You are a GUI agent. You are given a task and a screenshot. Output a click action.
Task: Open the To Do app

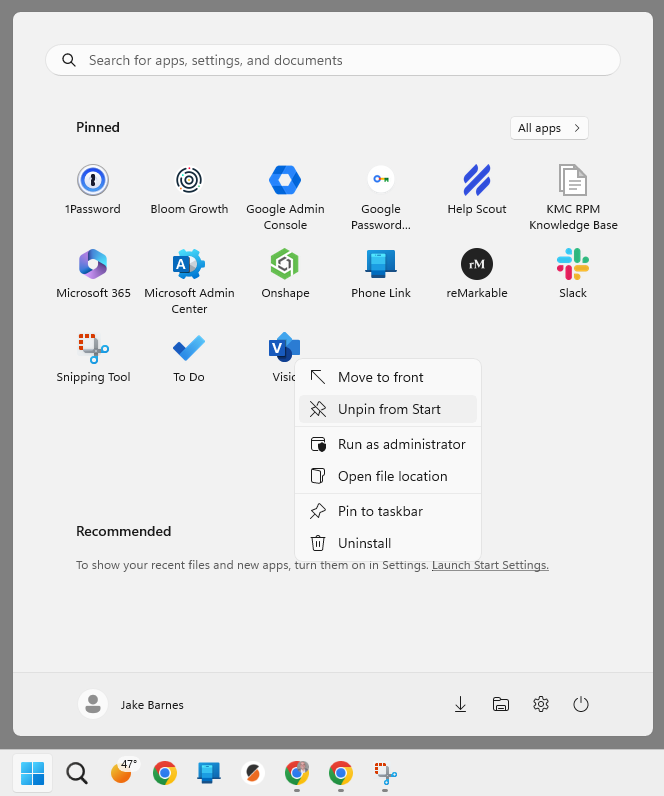click(189, 358)
